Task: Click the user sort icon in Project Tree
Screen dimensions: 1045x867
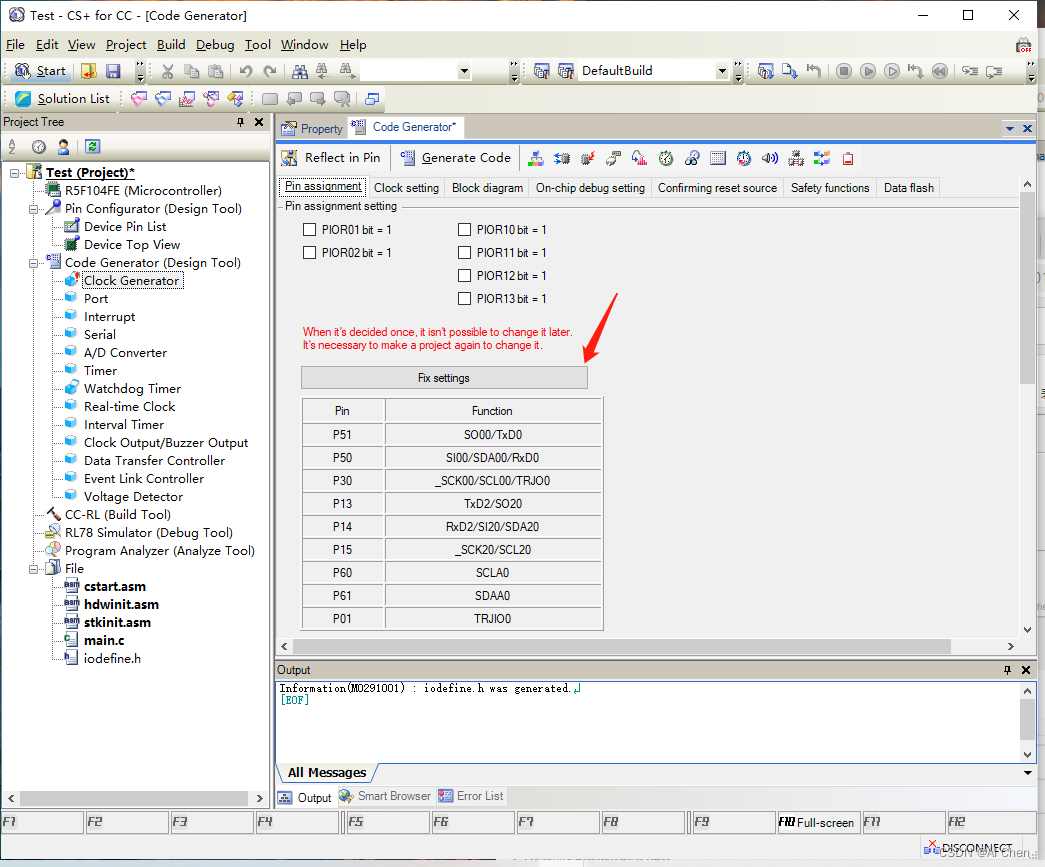Action: 63,147
